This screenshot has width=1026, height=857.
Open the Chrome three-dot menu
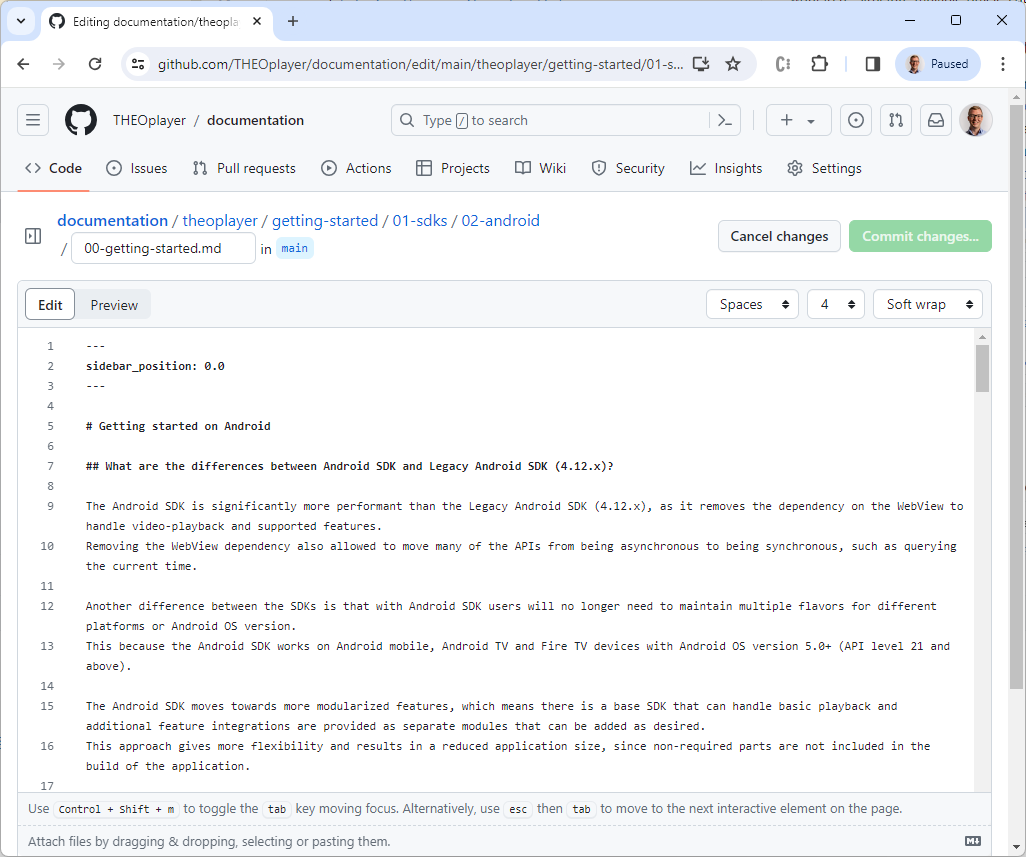[x=1002, y=64]
